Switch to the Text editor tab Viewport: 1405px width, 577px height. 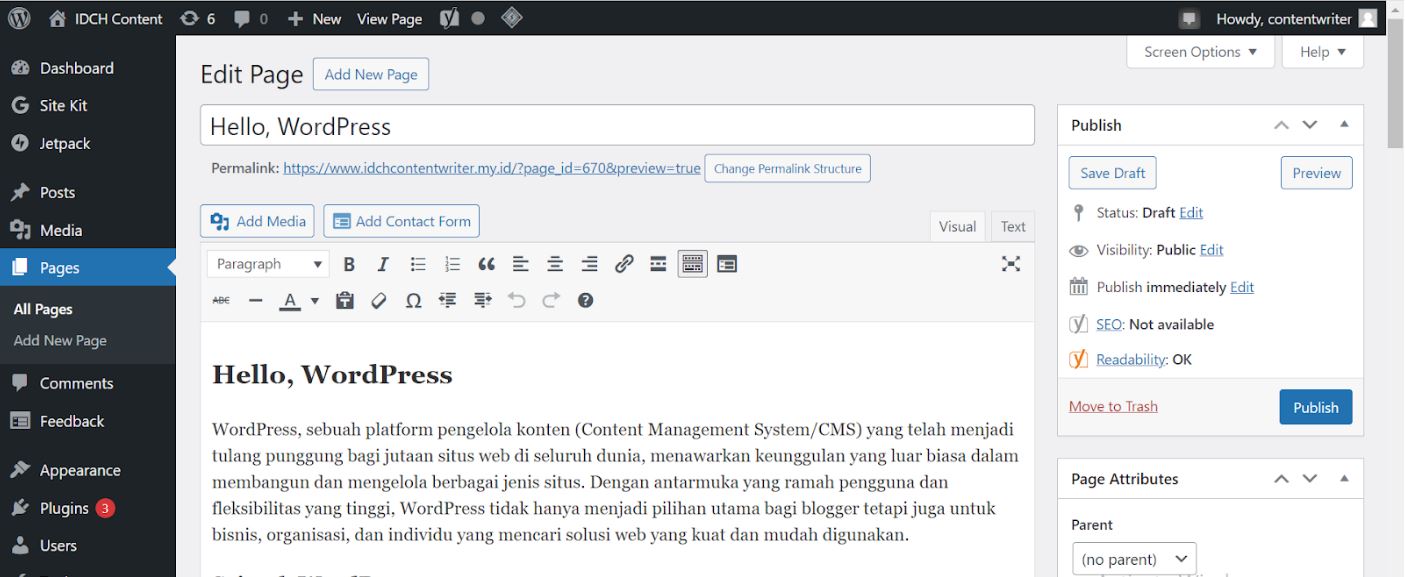(1013, 226)
